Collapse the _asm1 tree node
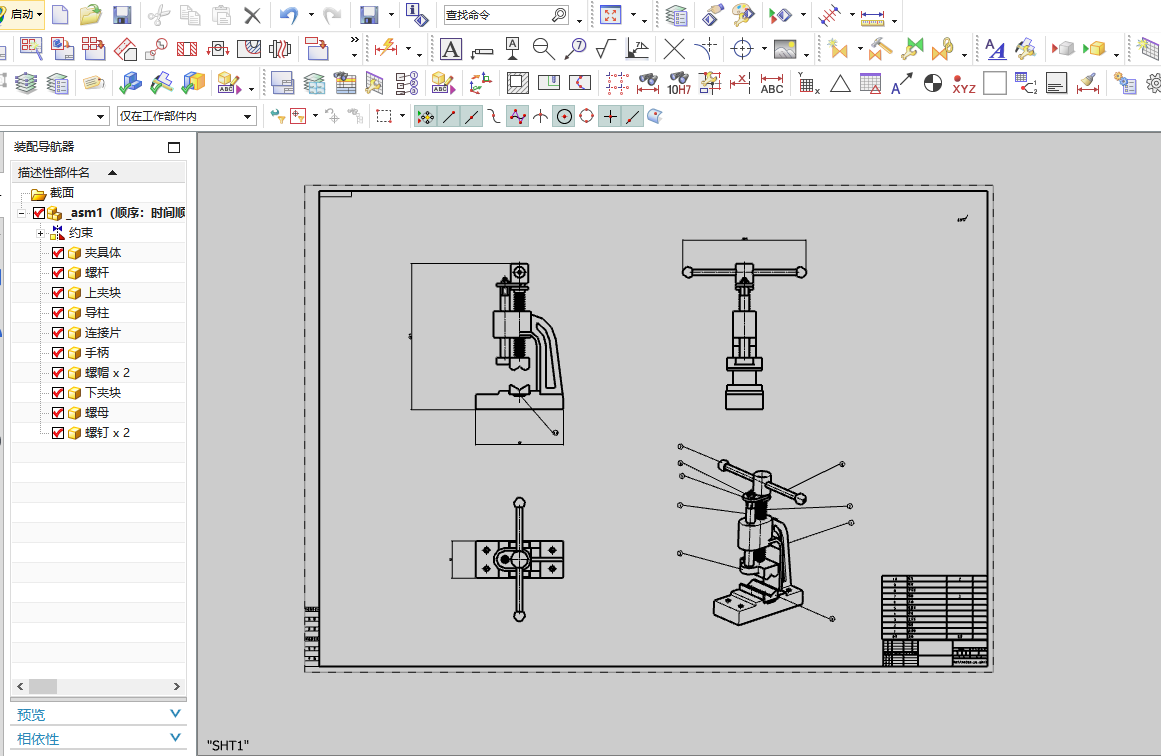 click(21, 213)
